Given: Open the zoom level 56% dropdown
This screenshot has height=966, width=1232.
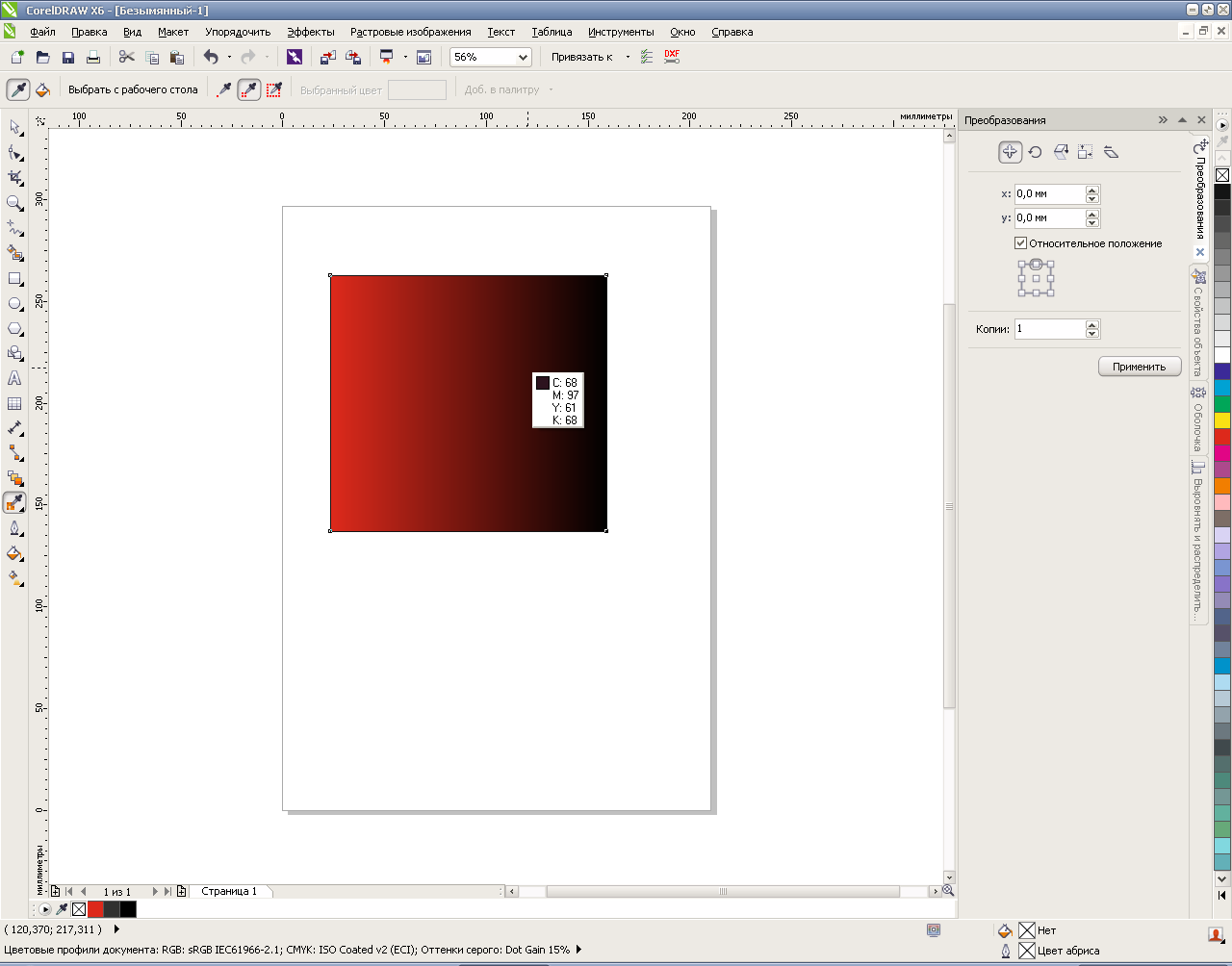Looking at the screenshot, I should tap(524, 58).
